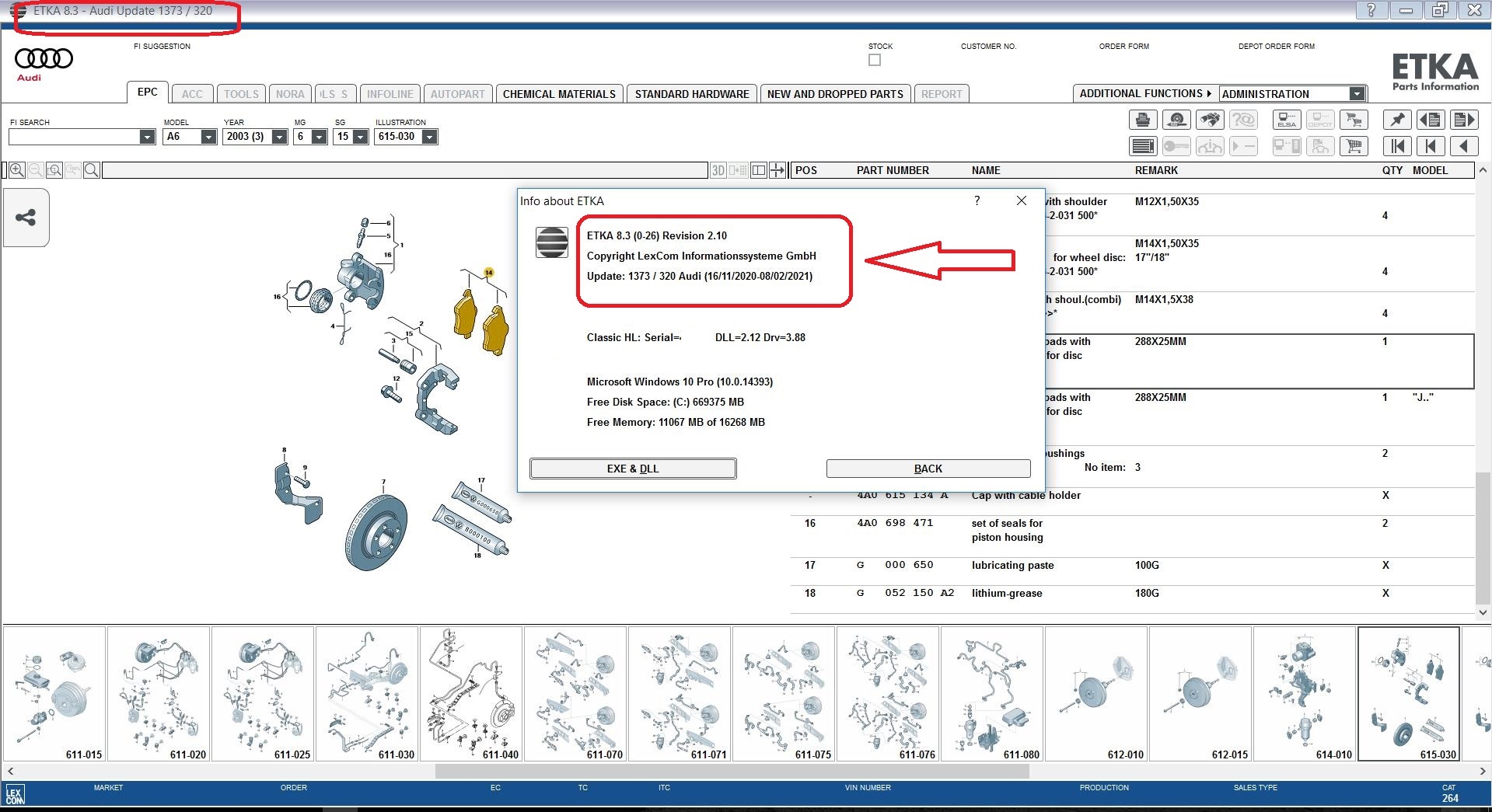The image size is (1492, 812).
Task: Open the STANDARD HARDWARE tab
Action: (692, 94)
